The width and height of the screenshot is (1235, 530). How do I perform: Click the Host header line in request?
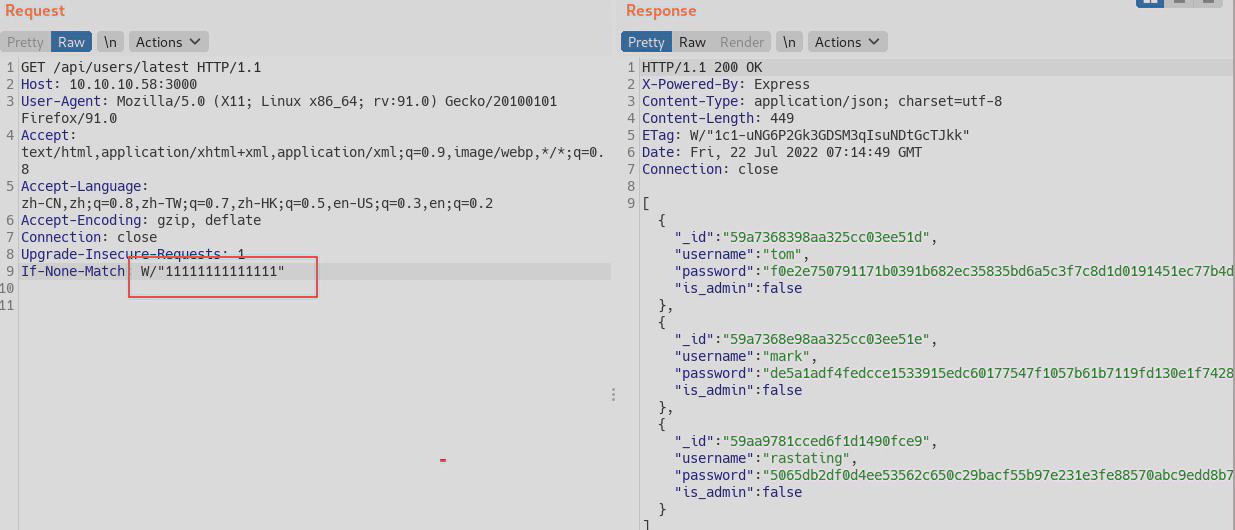102,85
